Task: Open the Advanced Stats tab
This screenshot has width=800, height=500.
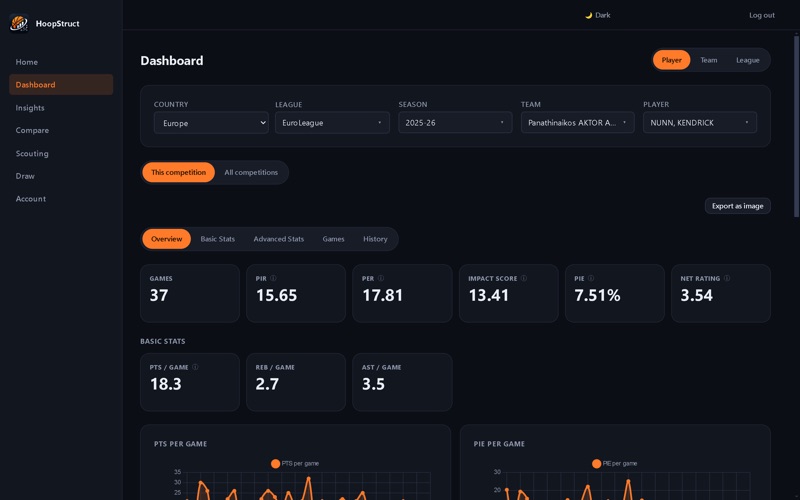Action: click(x=279, y=239)
